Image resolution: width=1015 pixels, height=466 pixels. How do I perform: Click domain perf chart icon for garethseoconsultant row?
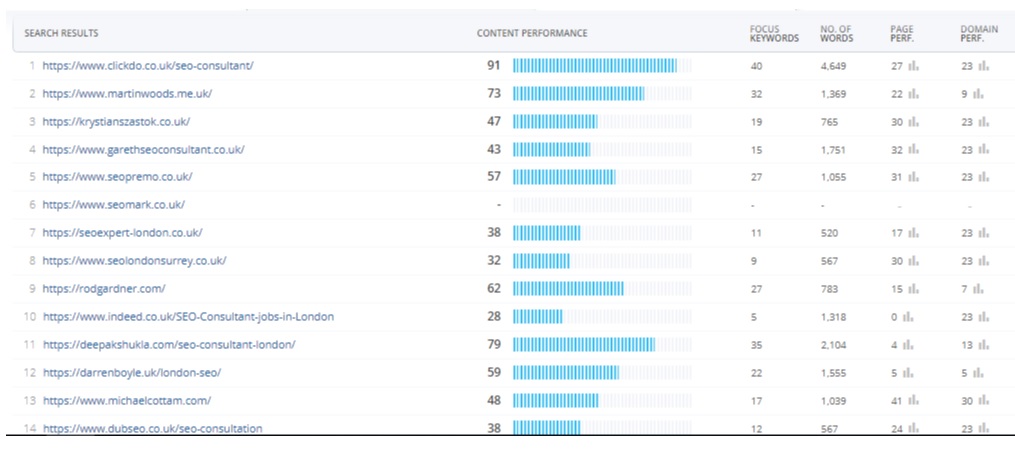pos(983,150)
